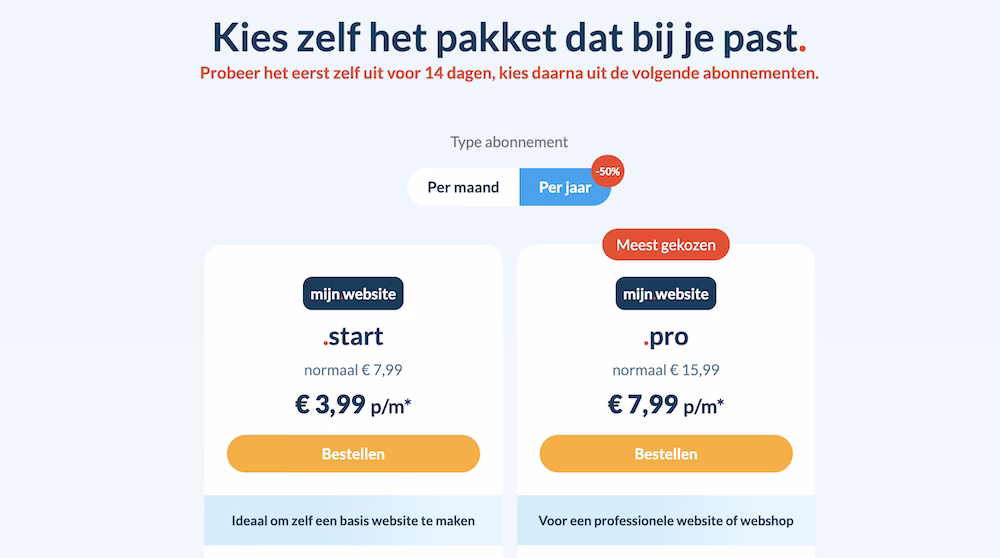Screen dimensions: 1000x558
Task: Click the € 3,99 p/m price
Action: click(353, 404)
